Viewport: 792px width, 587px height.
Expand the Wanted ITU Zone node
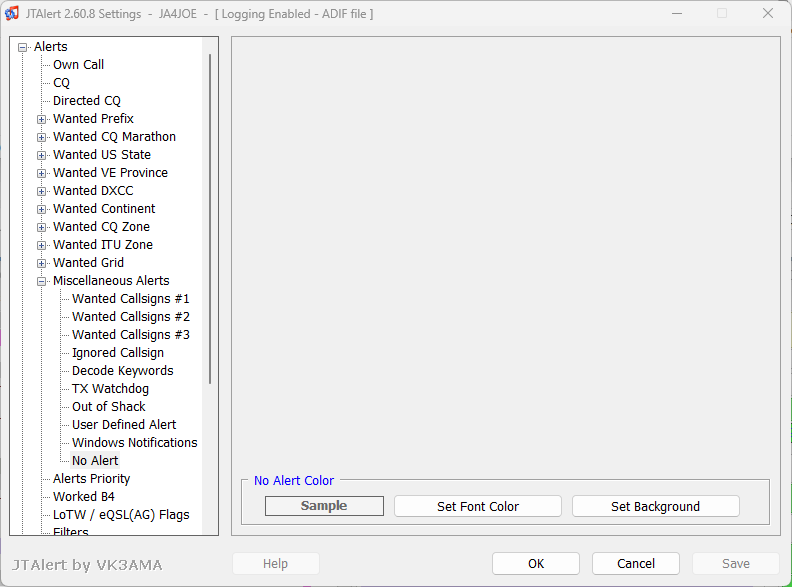click(41, 246)
